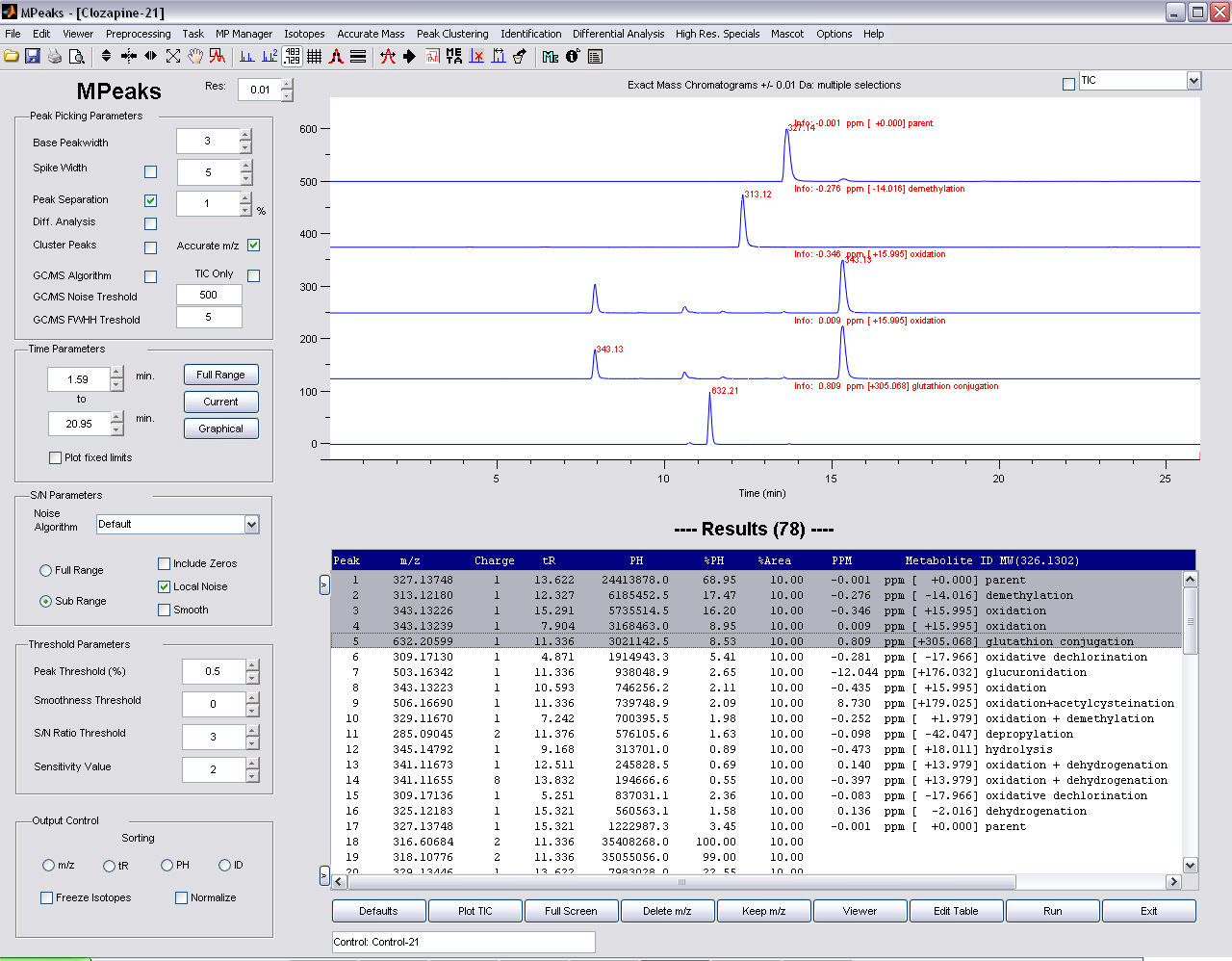This screenshot has height=961, width=1232.
Task: Uncheck the Local Noise checkbox
Action: click(164, 586)
